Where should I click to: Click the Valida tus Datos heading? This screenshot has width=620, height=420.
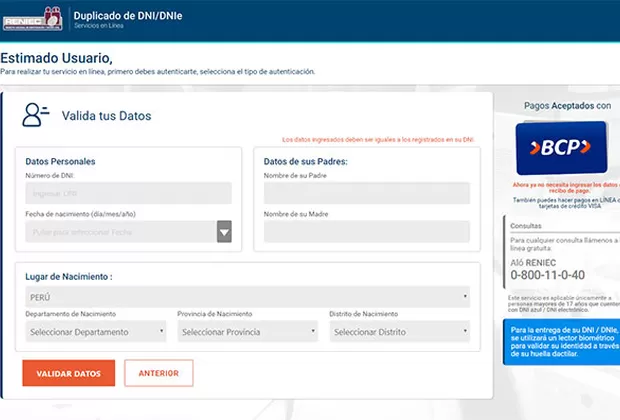click(x=106, y=116)
